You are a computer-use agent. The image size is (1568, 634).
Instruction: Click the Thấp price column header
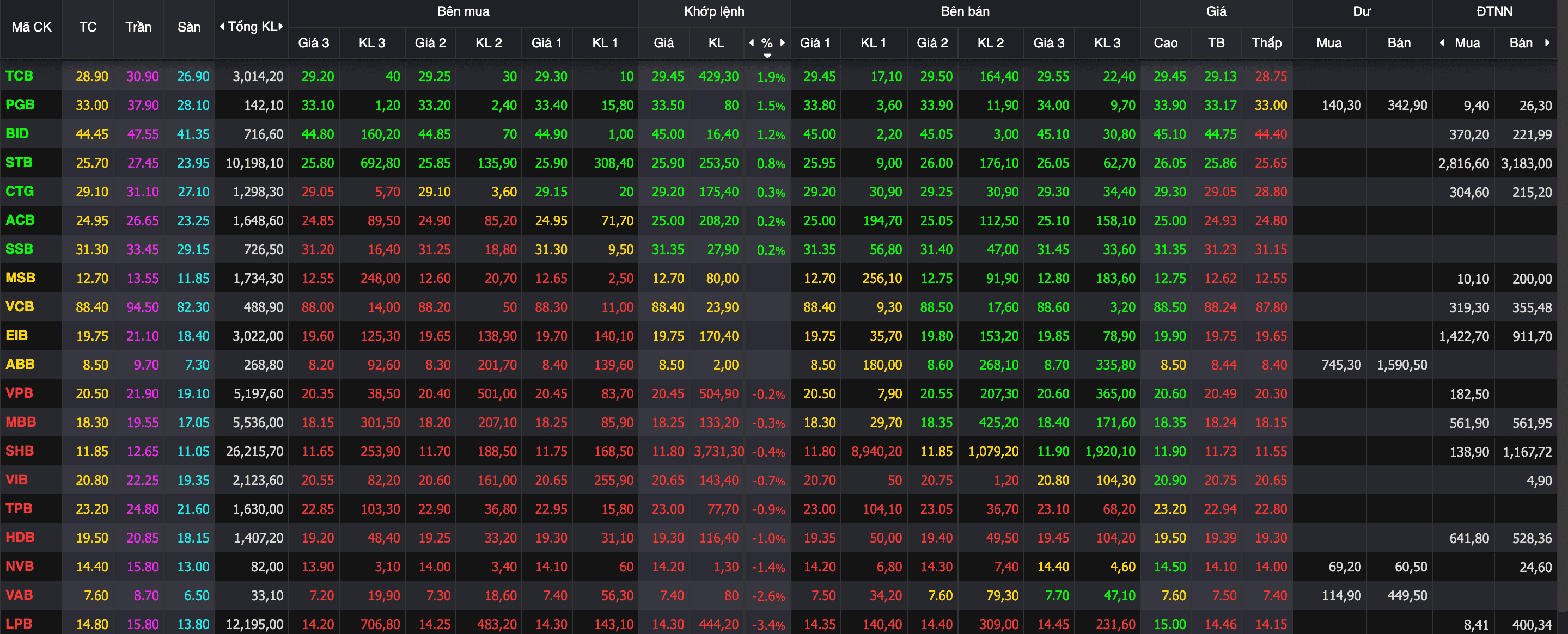tap(1266, 43)
